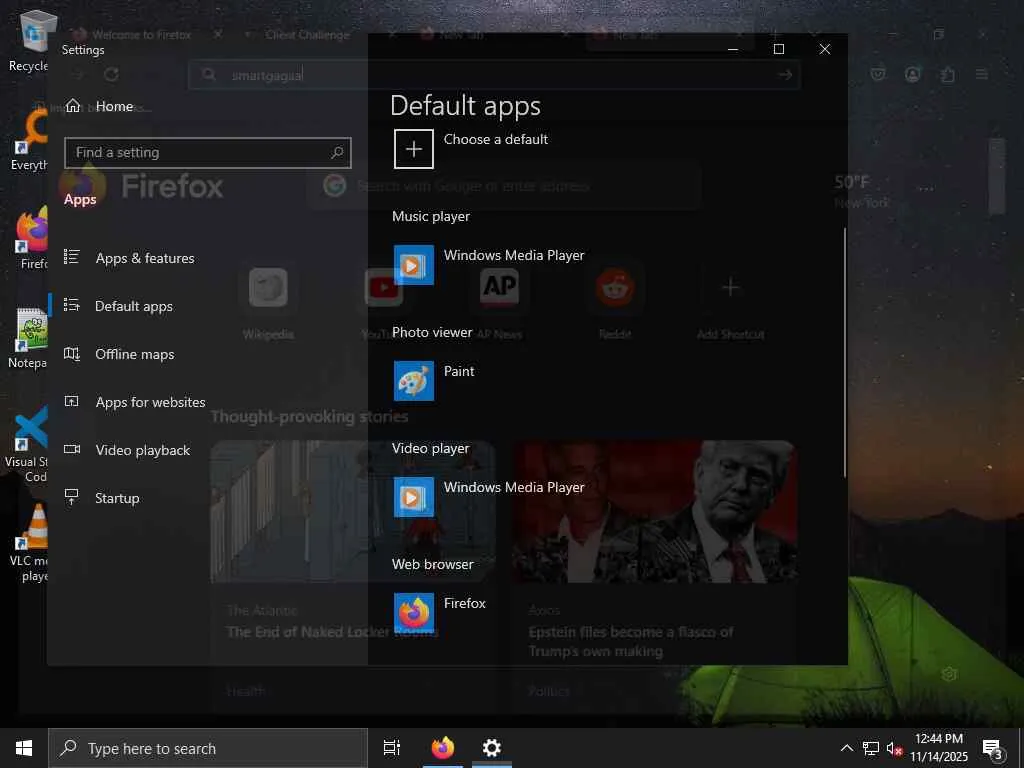1024x768 pixels.
Task: Click the search magnifier in Find a setting
Action: click(x=337, y=153)
